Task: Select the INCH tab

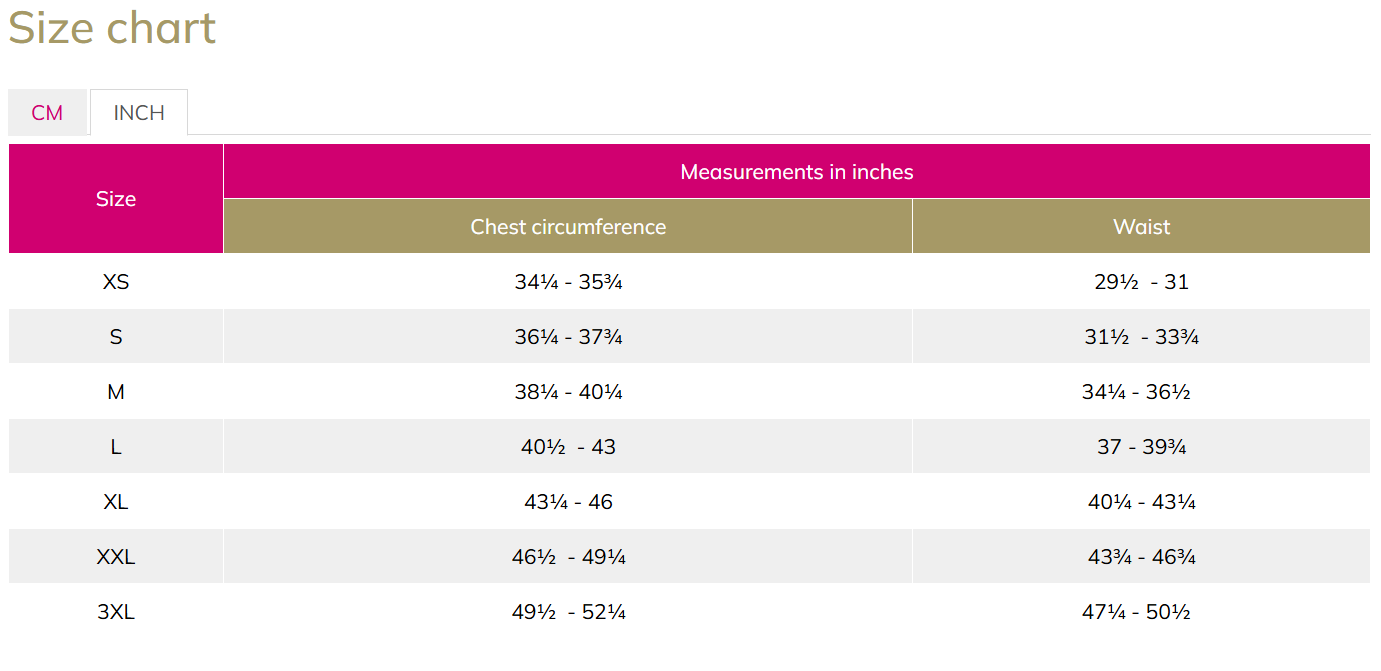Action: pos(139,113)
